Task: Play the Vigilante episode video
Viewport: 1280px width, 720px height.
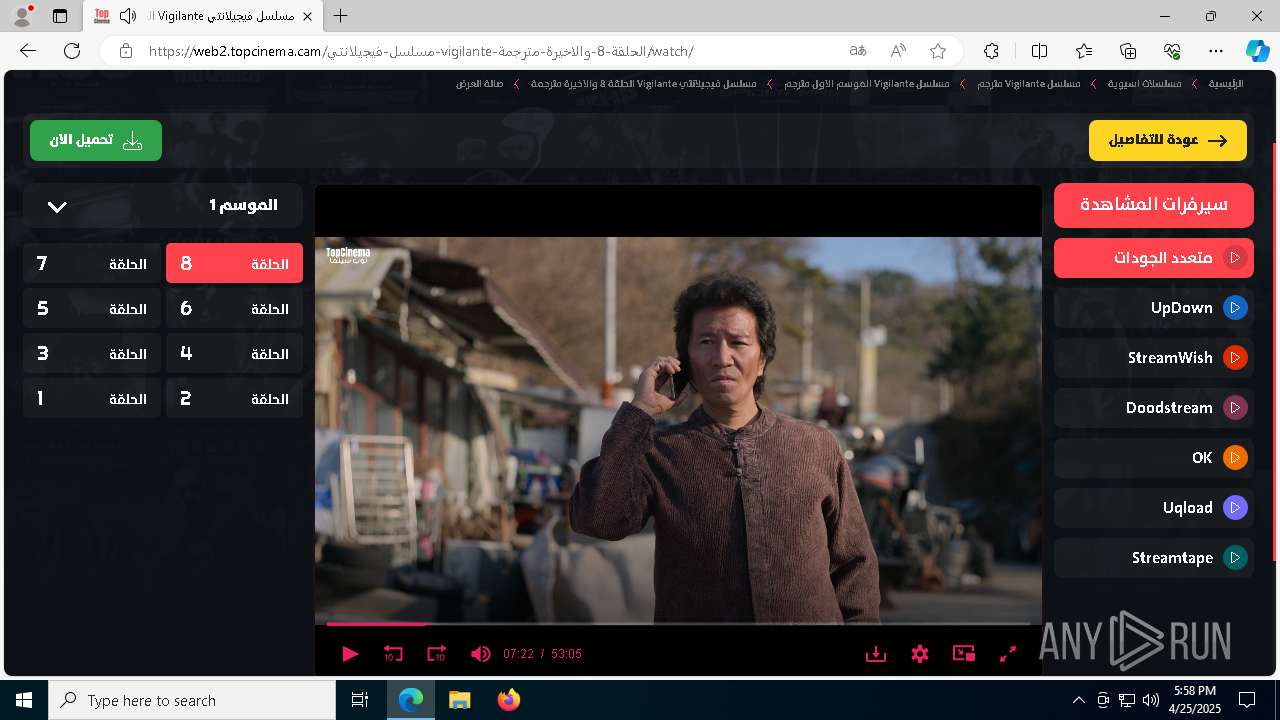Action: pos(350,654)
